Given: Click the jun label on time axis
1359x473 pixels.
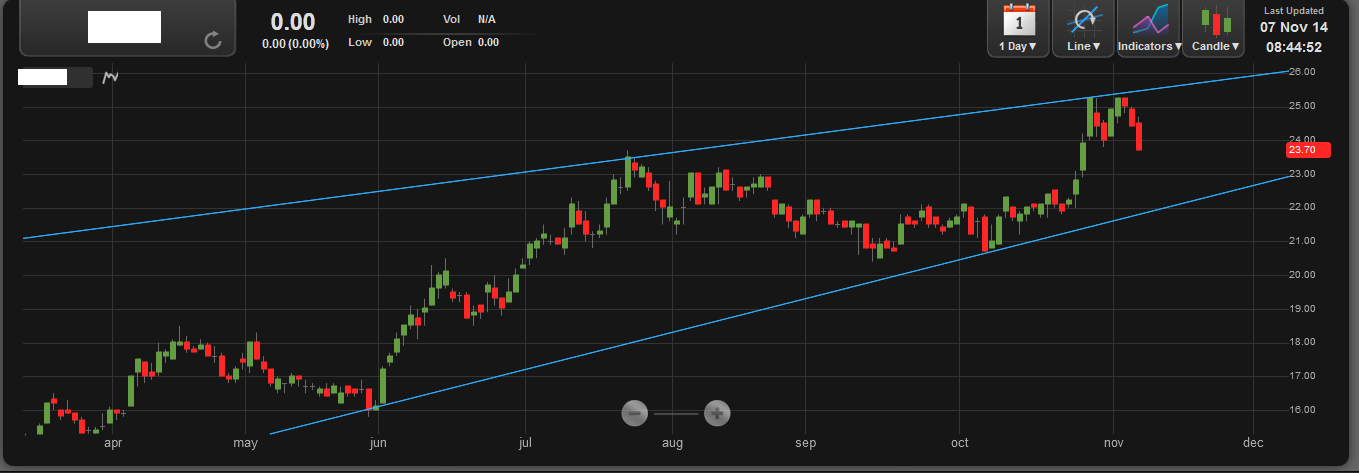Looking at the screenshot, I should pyautogui.click(x=378, y=442).
